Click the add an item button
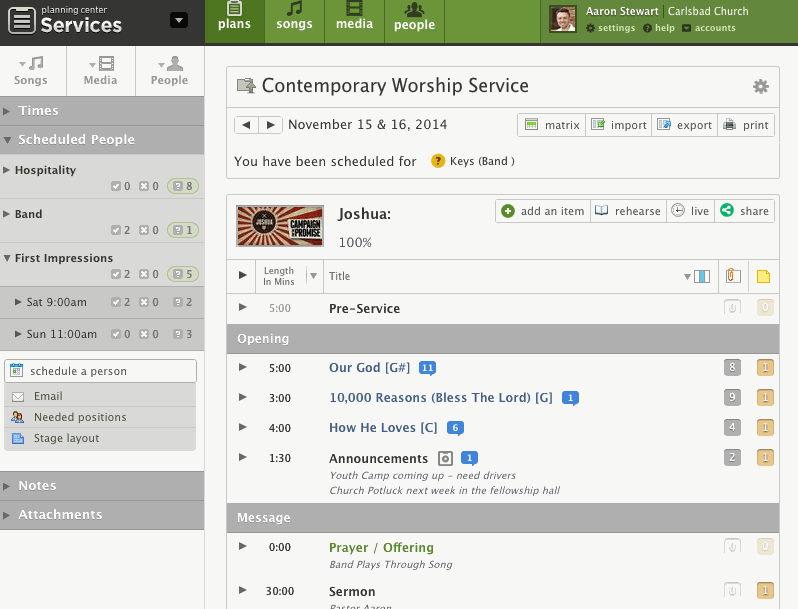This screenshot has width=798, height=609. (542, 211)
